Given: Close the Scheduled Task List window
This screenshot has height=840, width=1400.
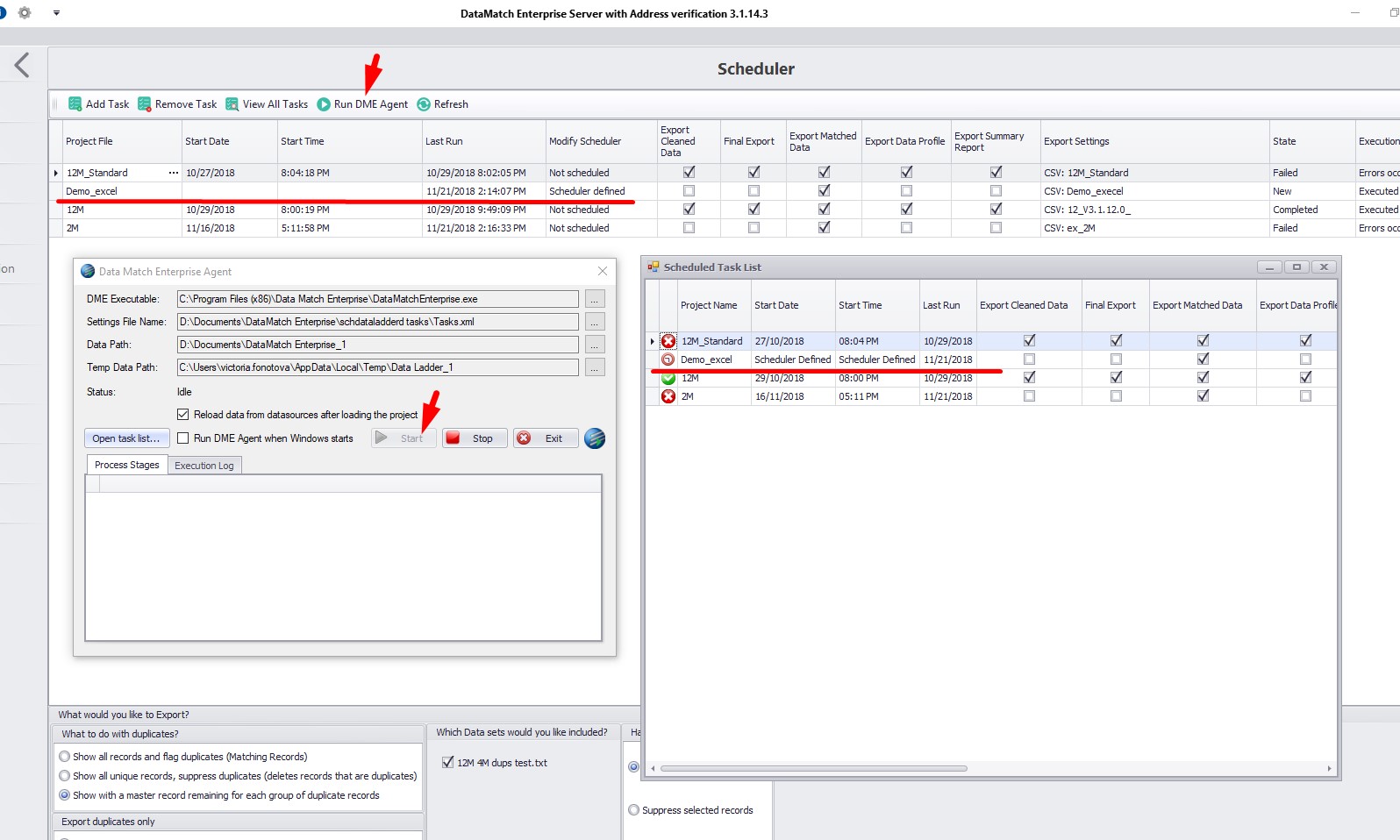Looking at the screenshot, I should click(1324, 267).
